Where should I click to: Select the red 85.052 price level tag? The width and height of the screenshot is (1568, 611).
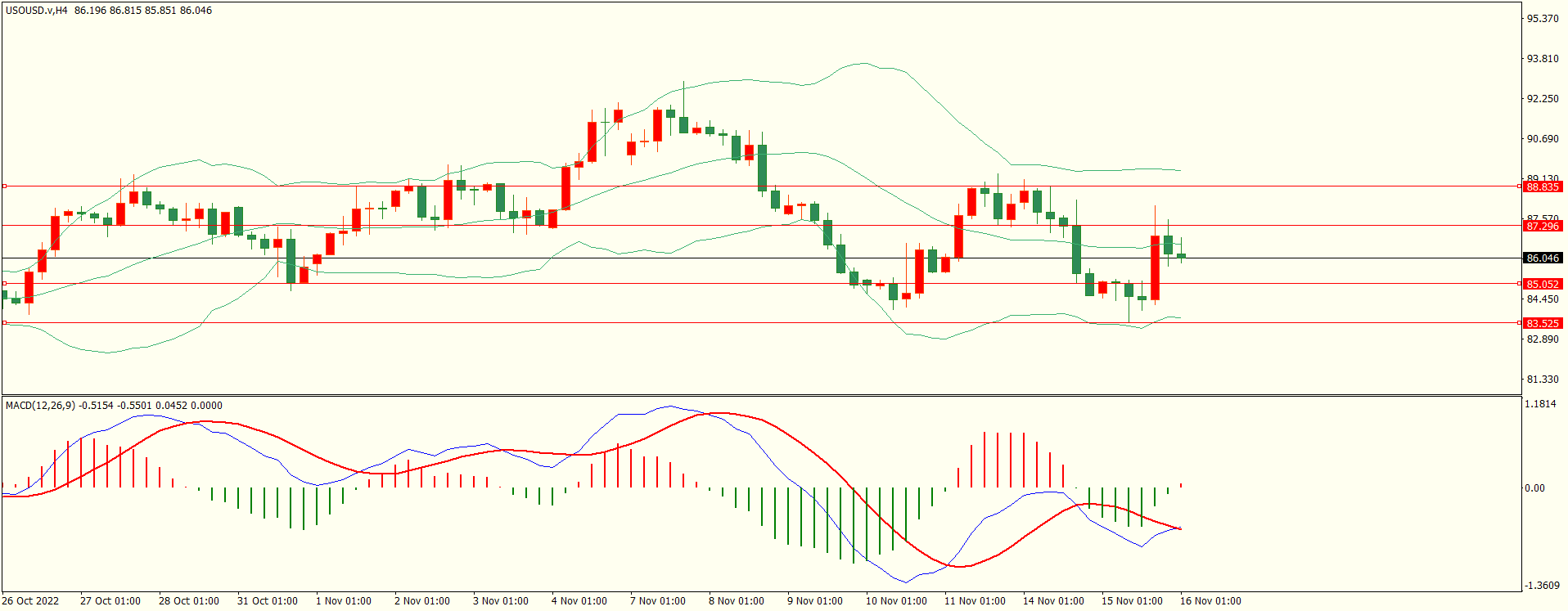click(x=1543, y=284)
